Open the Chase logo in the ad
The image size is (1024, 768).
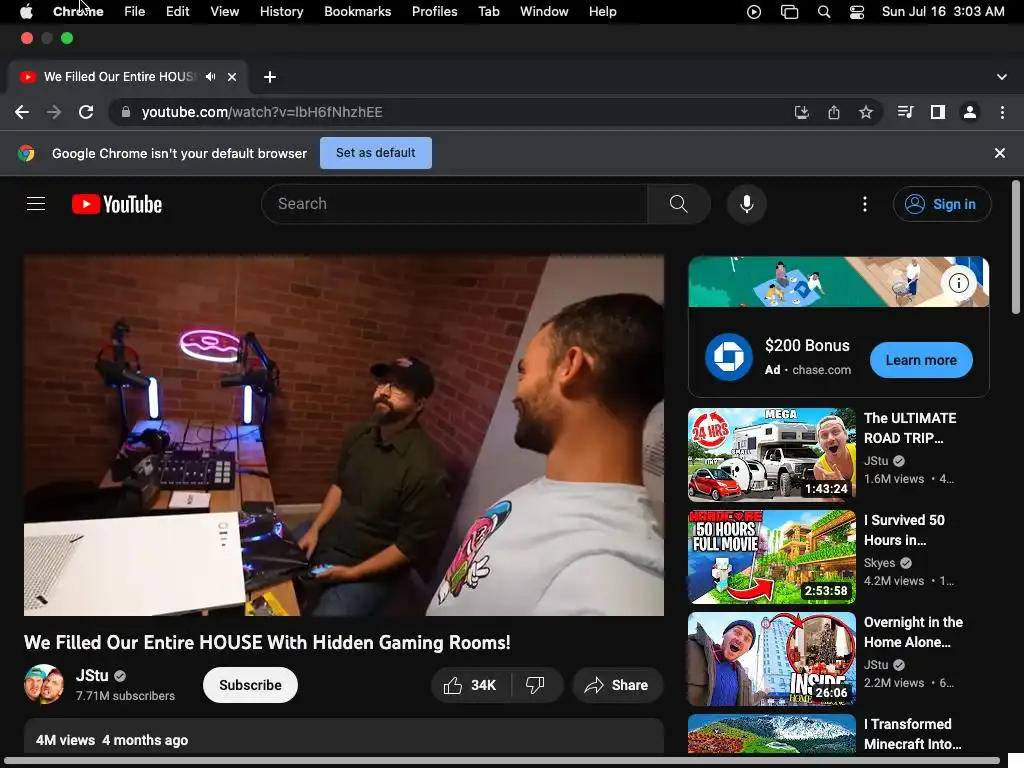coord(729,357)
